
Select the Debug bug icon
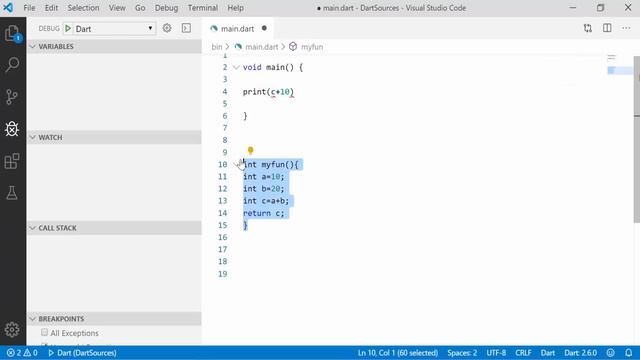tap(12, 129)
